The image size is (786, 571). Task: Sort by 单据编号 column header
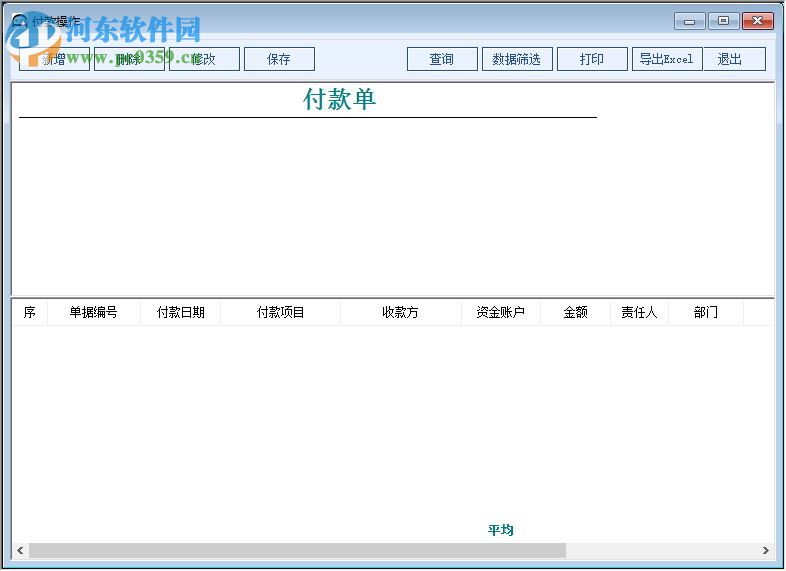[x=94, y=312]
